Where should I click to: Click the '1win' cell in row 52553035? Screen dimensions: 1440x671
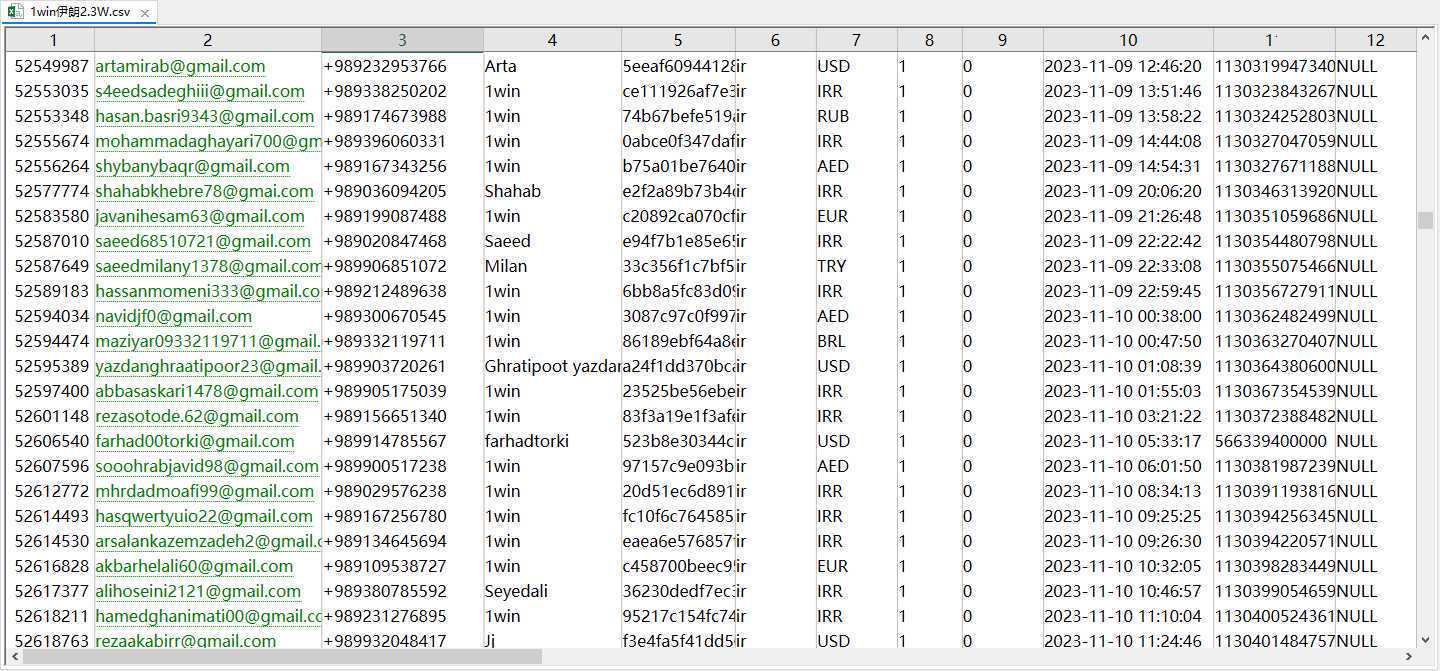coord(552,91)
